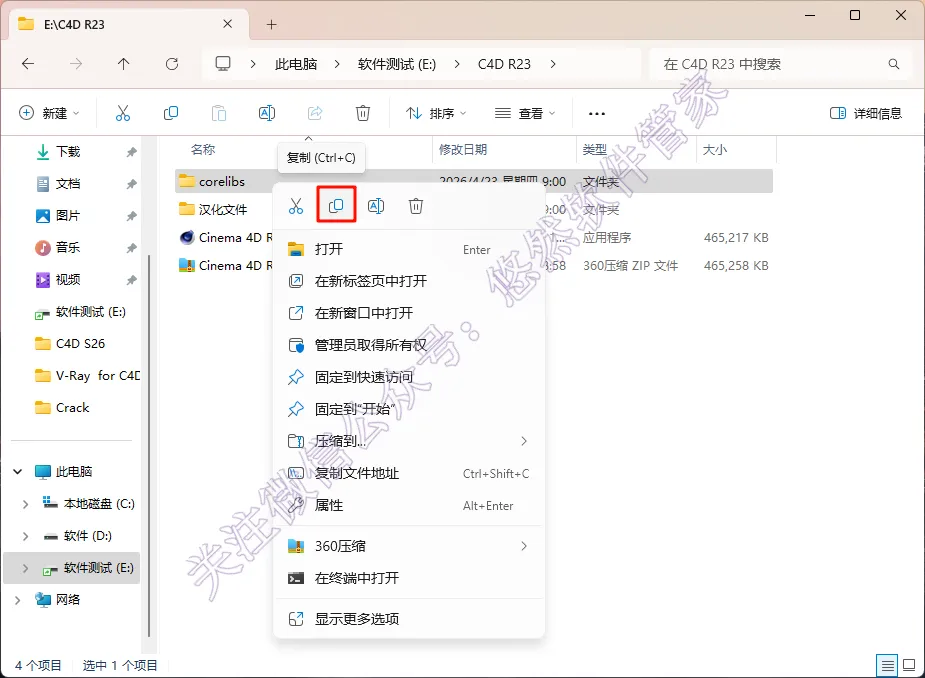Open the 查看 view dropdown

pos(525,113)
